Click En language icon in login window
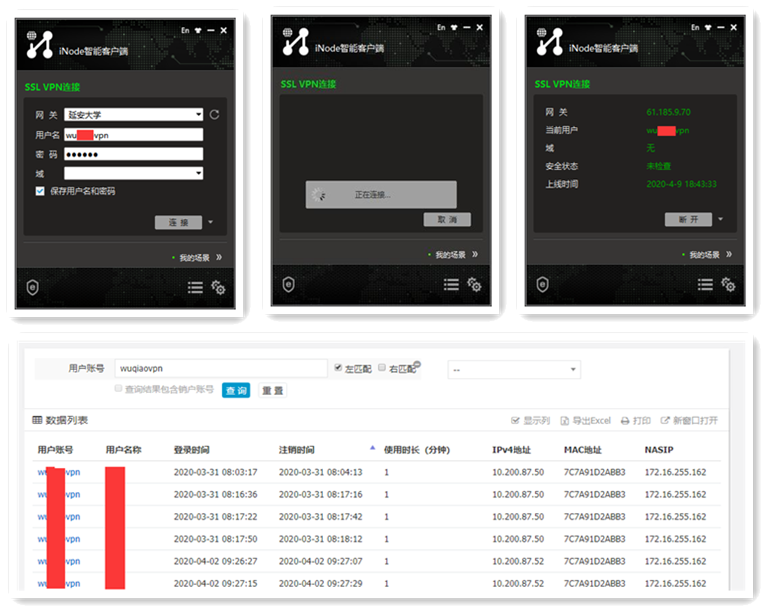This screenshot has width=769, height=608. coord(185,30)
